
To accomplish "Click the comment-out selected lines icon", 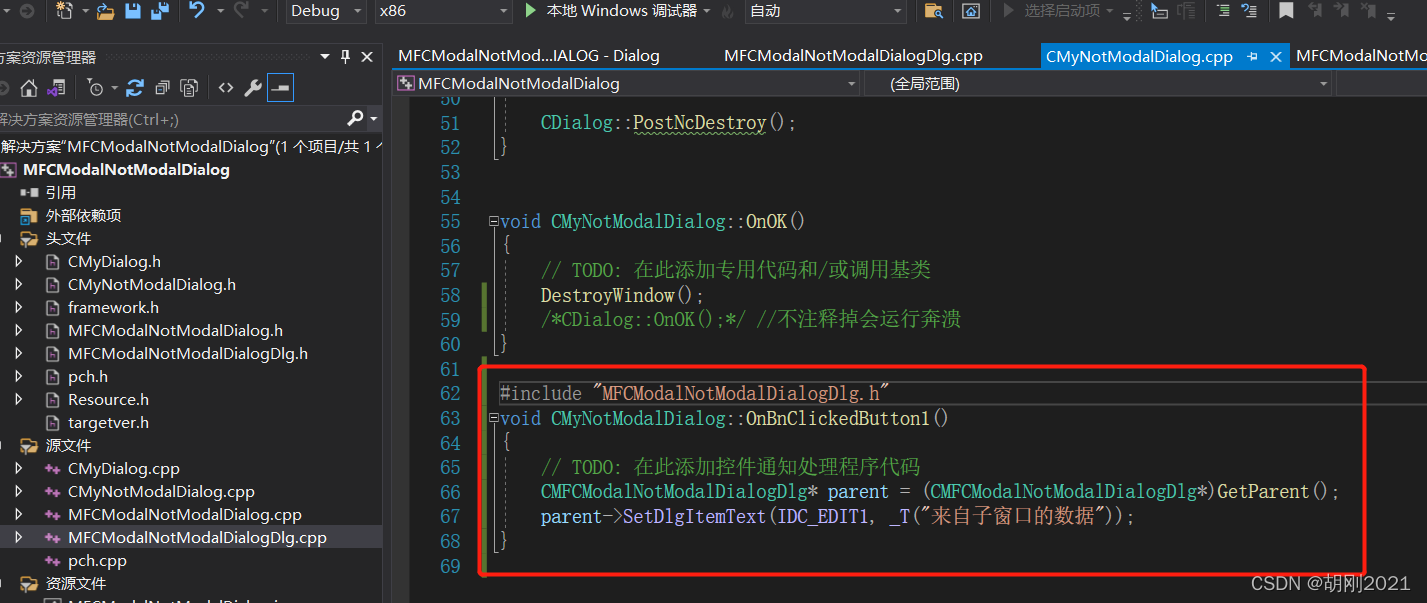I will click(x=1223, y=11).
